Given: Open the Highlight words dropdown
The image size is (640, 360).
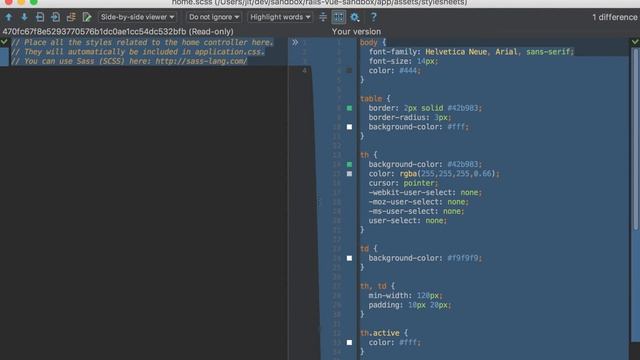Looking at the screenshot, I should pyautogui.click(x=280, y=17).
